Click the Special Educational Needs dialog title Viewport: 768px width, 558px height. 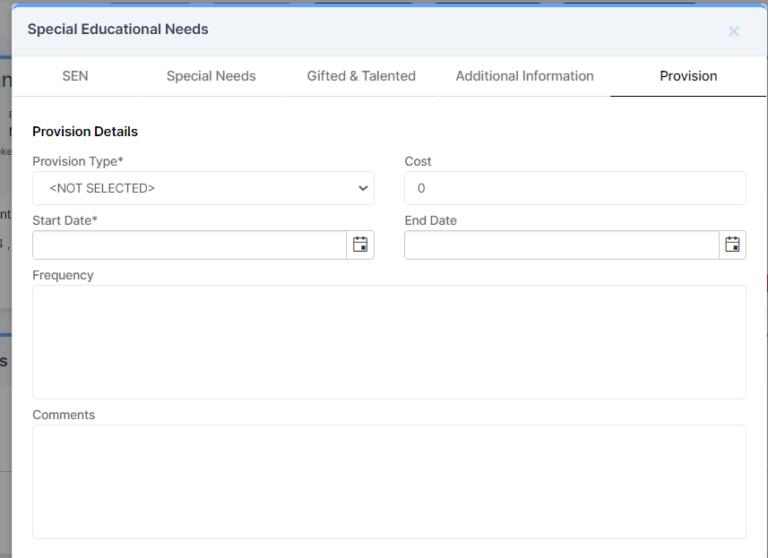[118, 29]
